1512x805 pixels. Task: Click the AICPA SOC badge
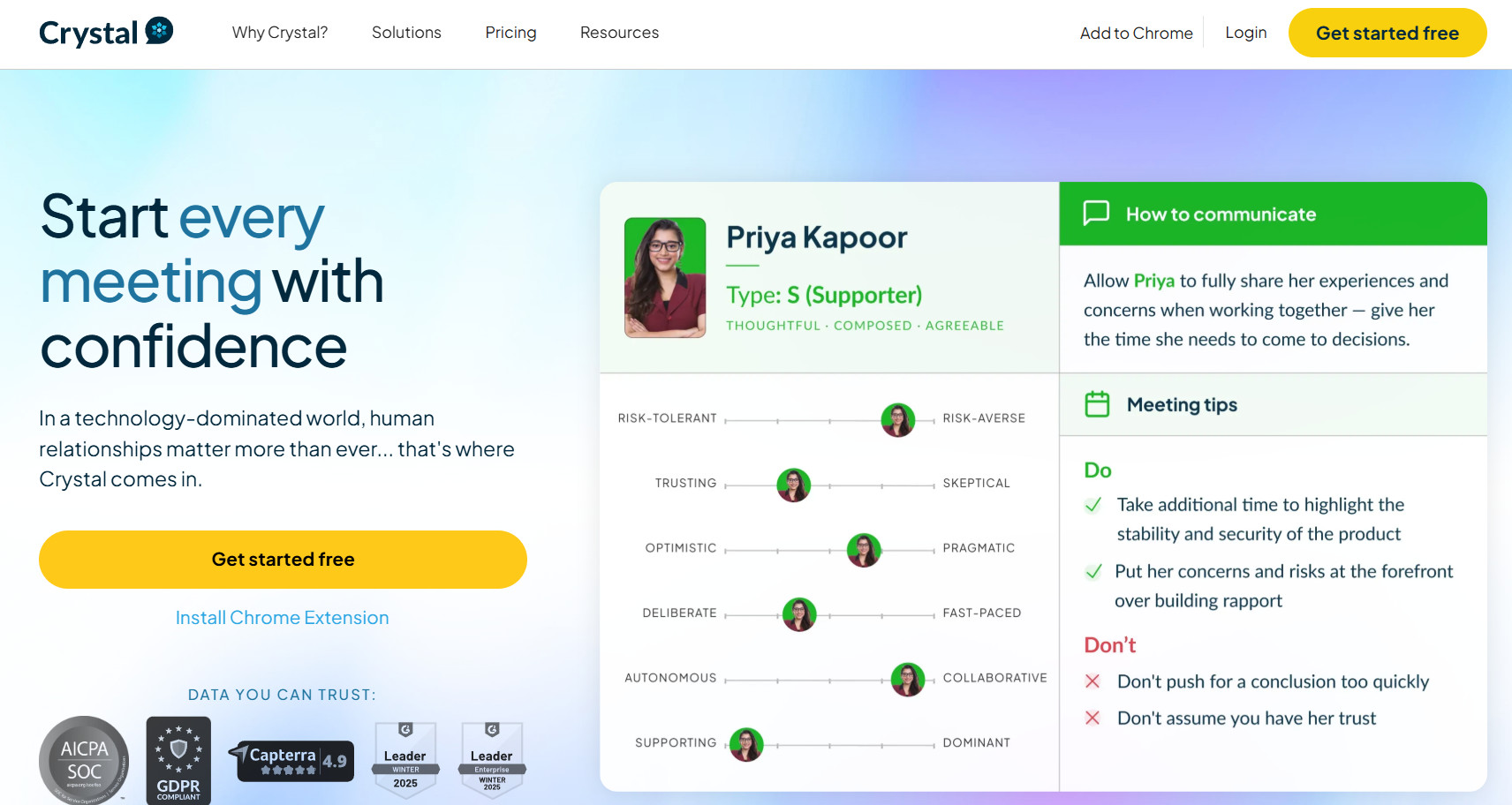click(x=84, y=760)
